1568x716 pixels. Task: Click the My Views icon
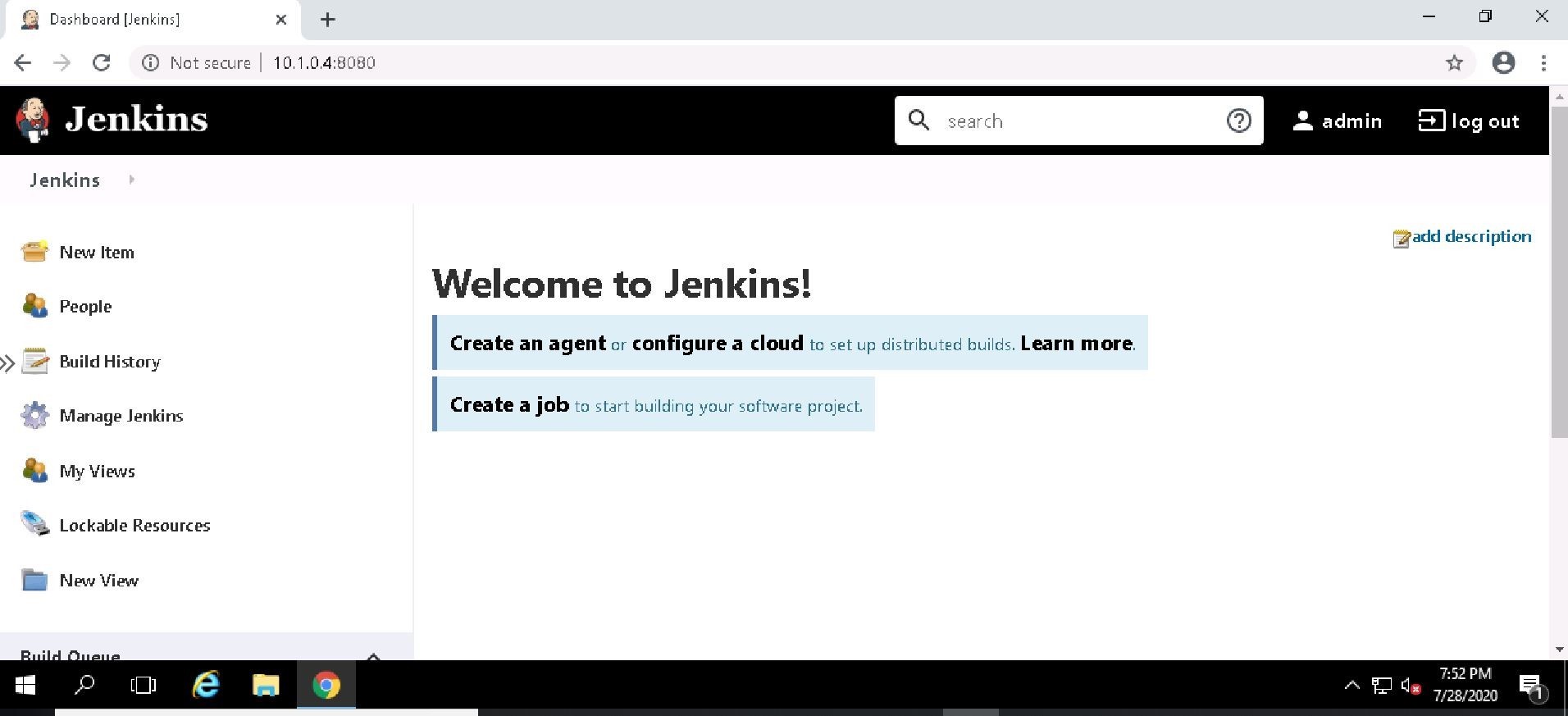point(34,471)
